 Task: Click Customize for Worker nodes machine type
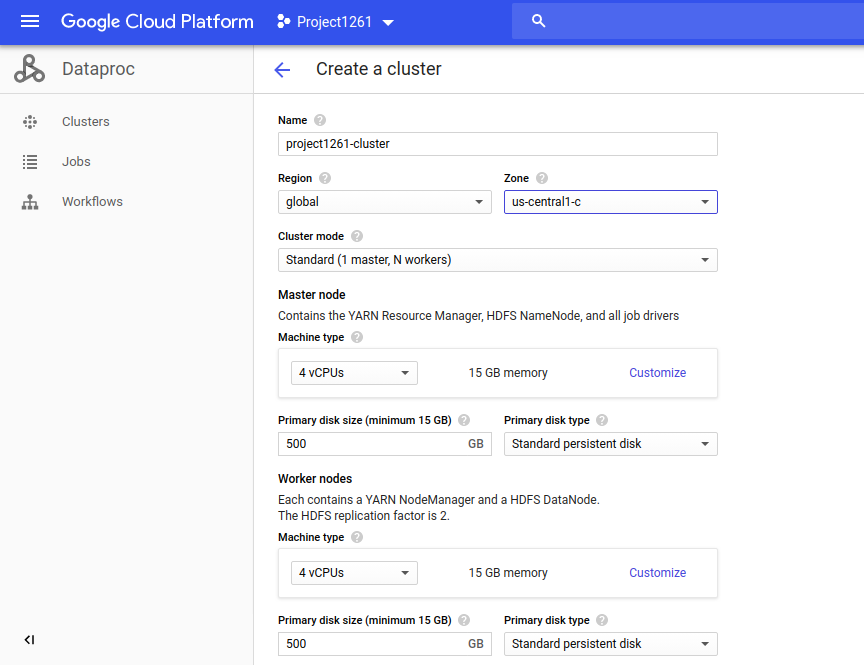coord(657,573)
